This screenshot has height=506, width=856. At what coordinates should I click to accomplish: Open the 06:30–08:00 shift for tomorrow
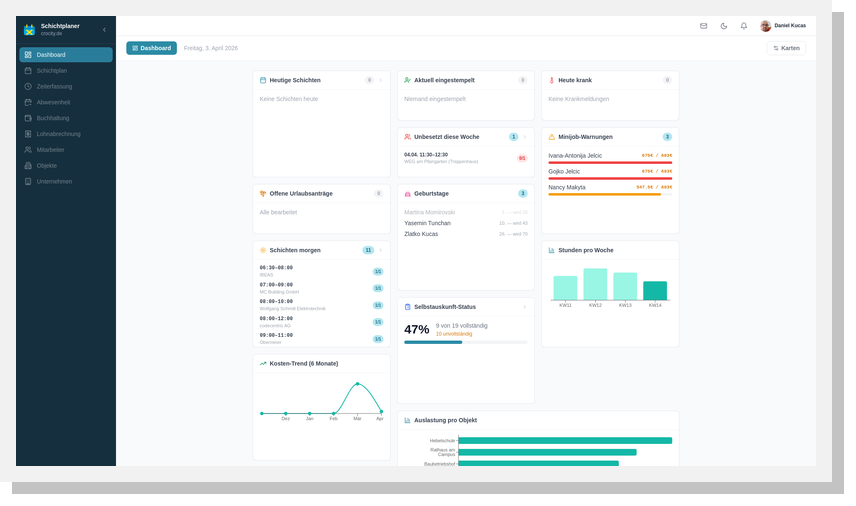pos(321,271)
